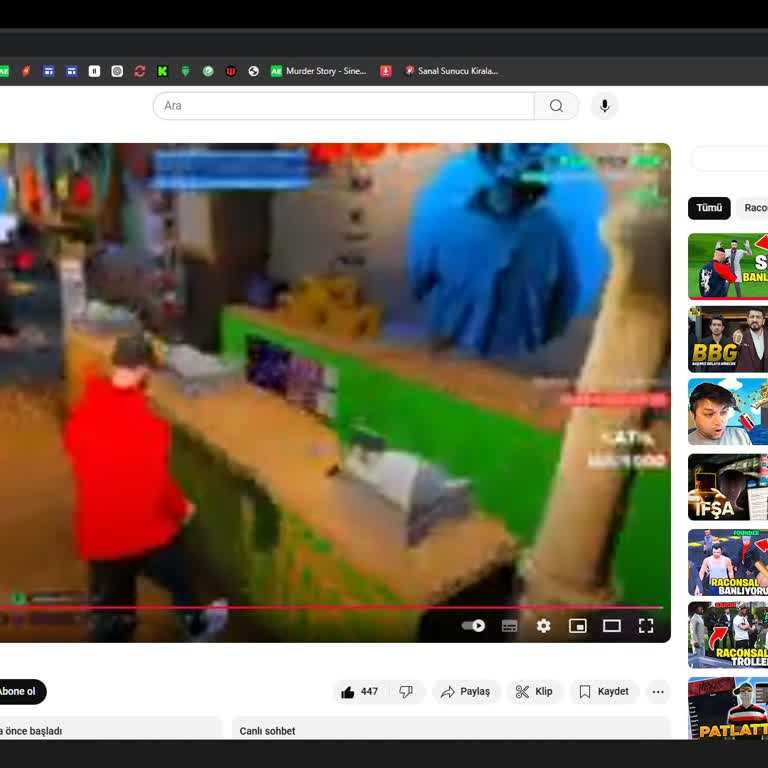Select the Tümü filter chip

pyautogui.click(x=709, y=208)
